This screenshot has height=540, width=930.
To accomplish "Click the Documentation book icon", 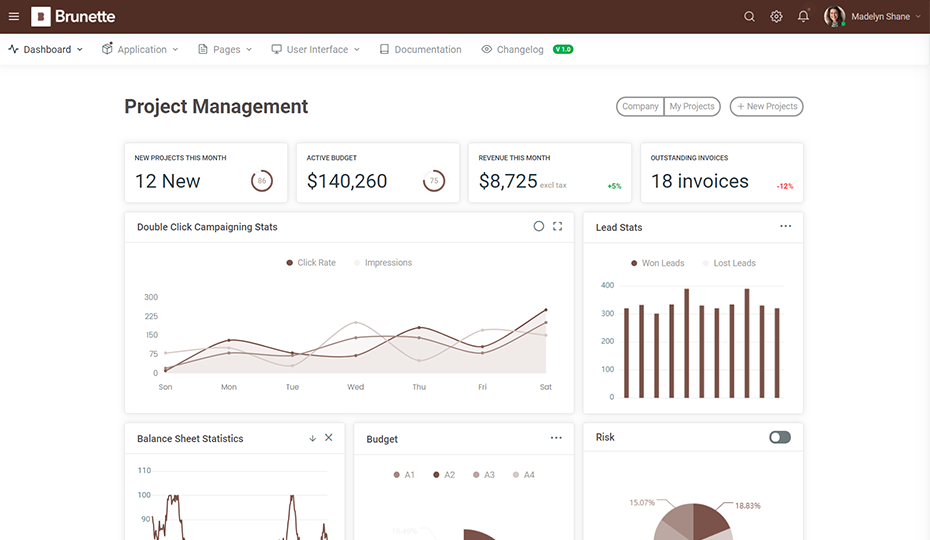I will coord(384,49).
